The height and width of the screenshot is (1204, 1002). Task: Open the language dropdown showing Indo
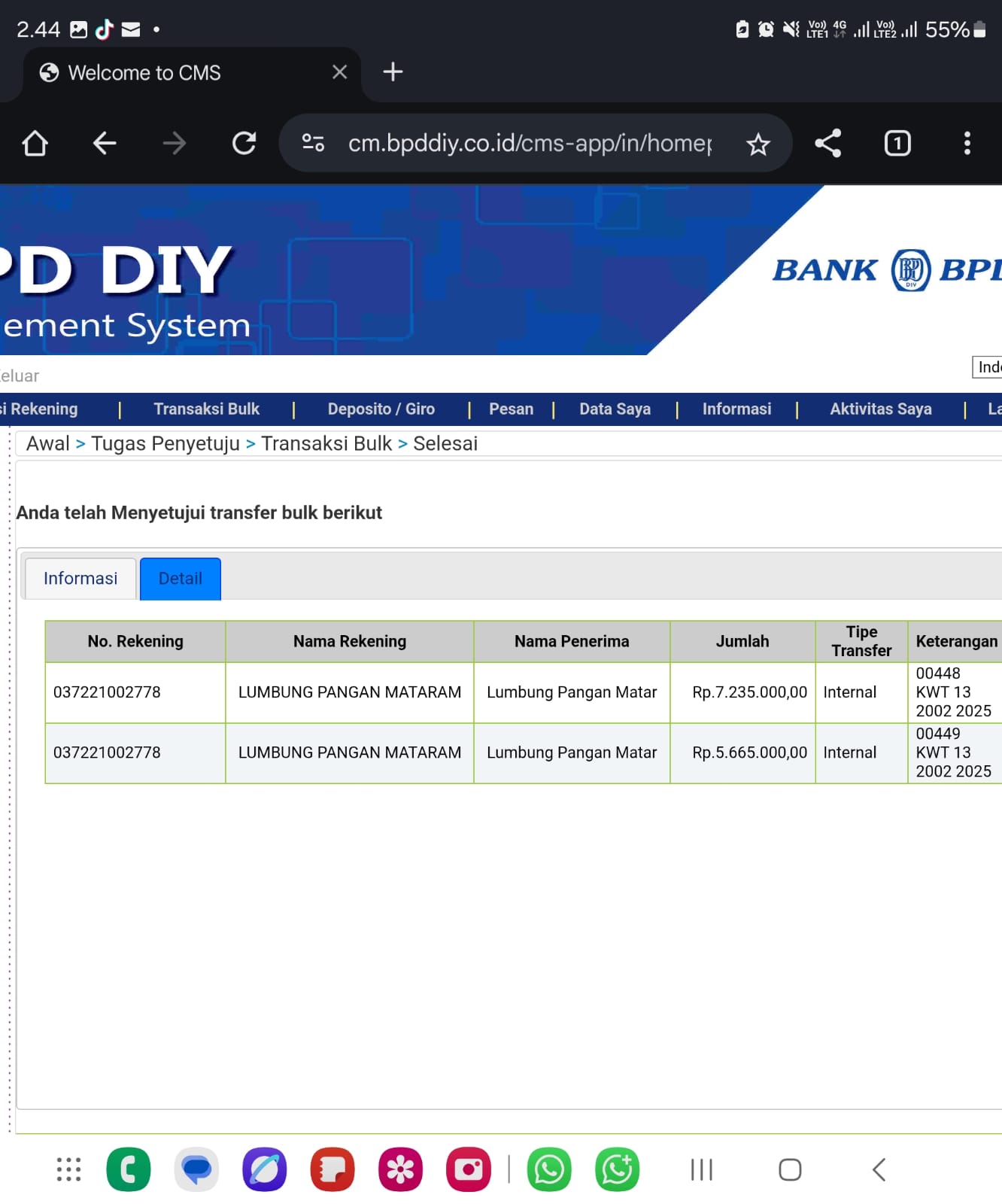point(987,366)
